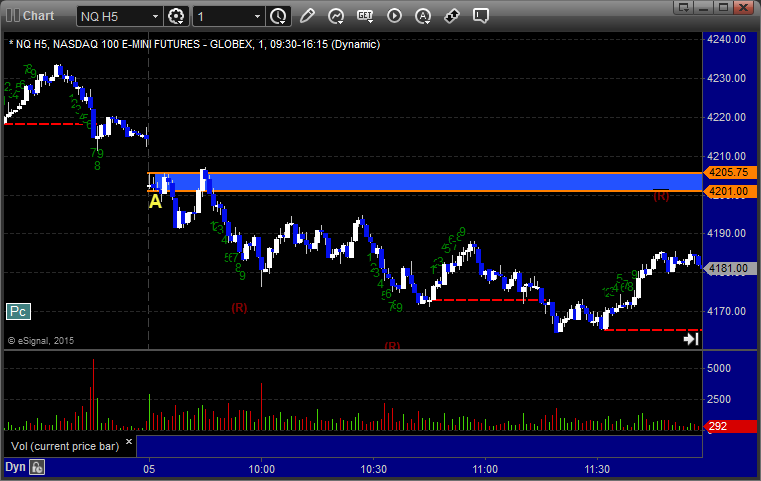761x481 pixels.
Task: Click the symbol settings gear icon
Action: click(176, 16)
